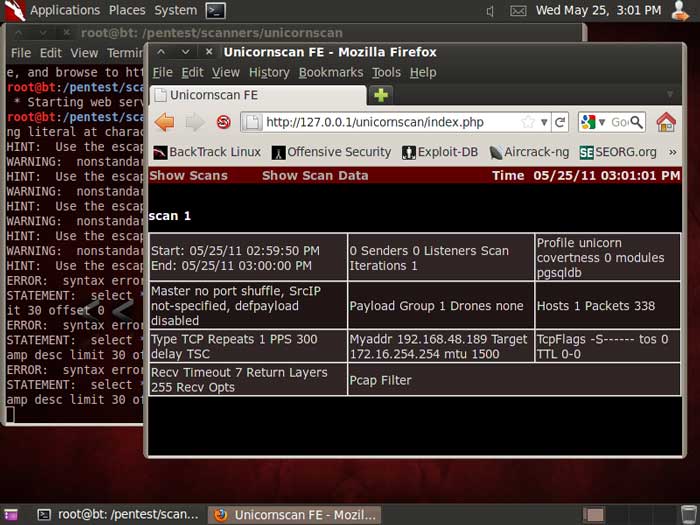Click the Firefox back arrow button
This screenshot has height=525, width=700.
pyautogui.click(x=165, y=122)
